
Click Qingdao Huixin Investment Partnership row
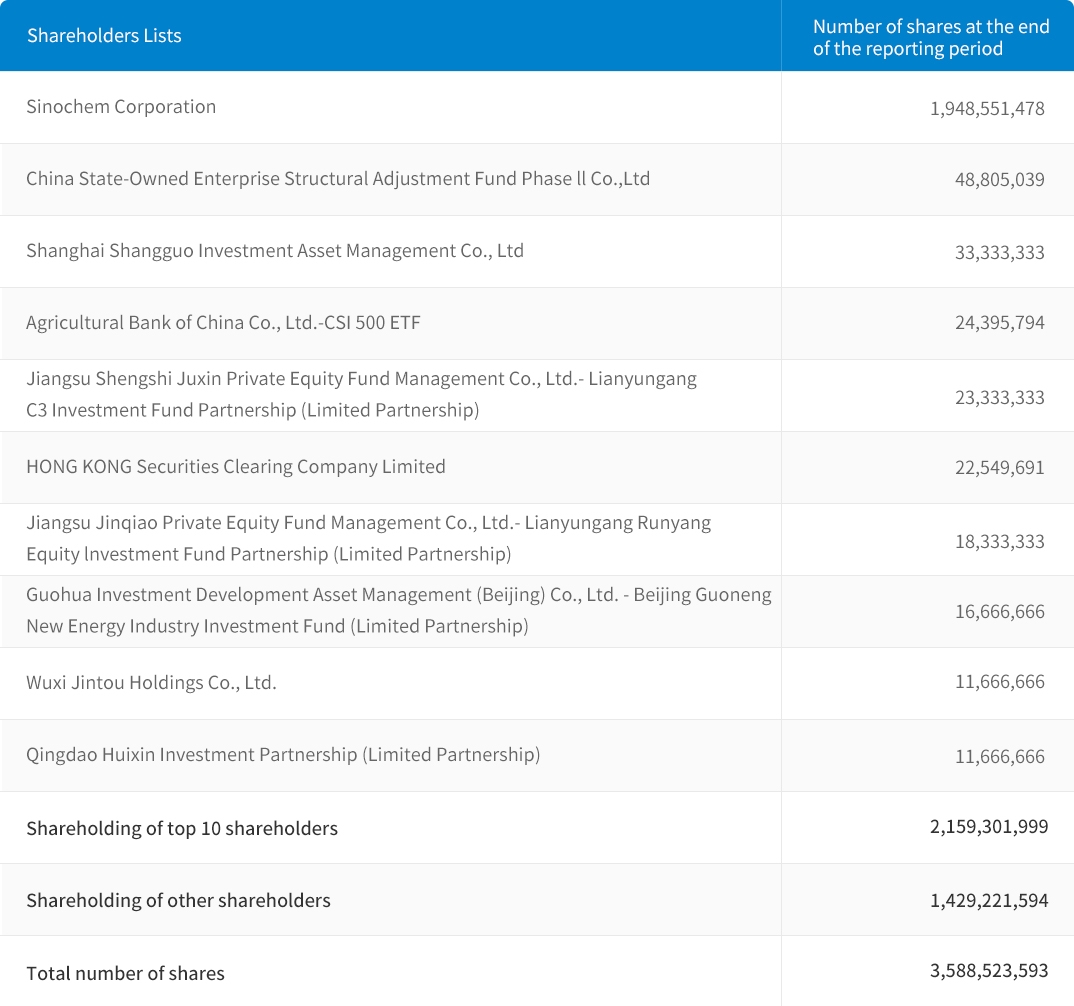pyautogui.click(x=283, y=755)
